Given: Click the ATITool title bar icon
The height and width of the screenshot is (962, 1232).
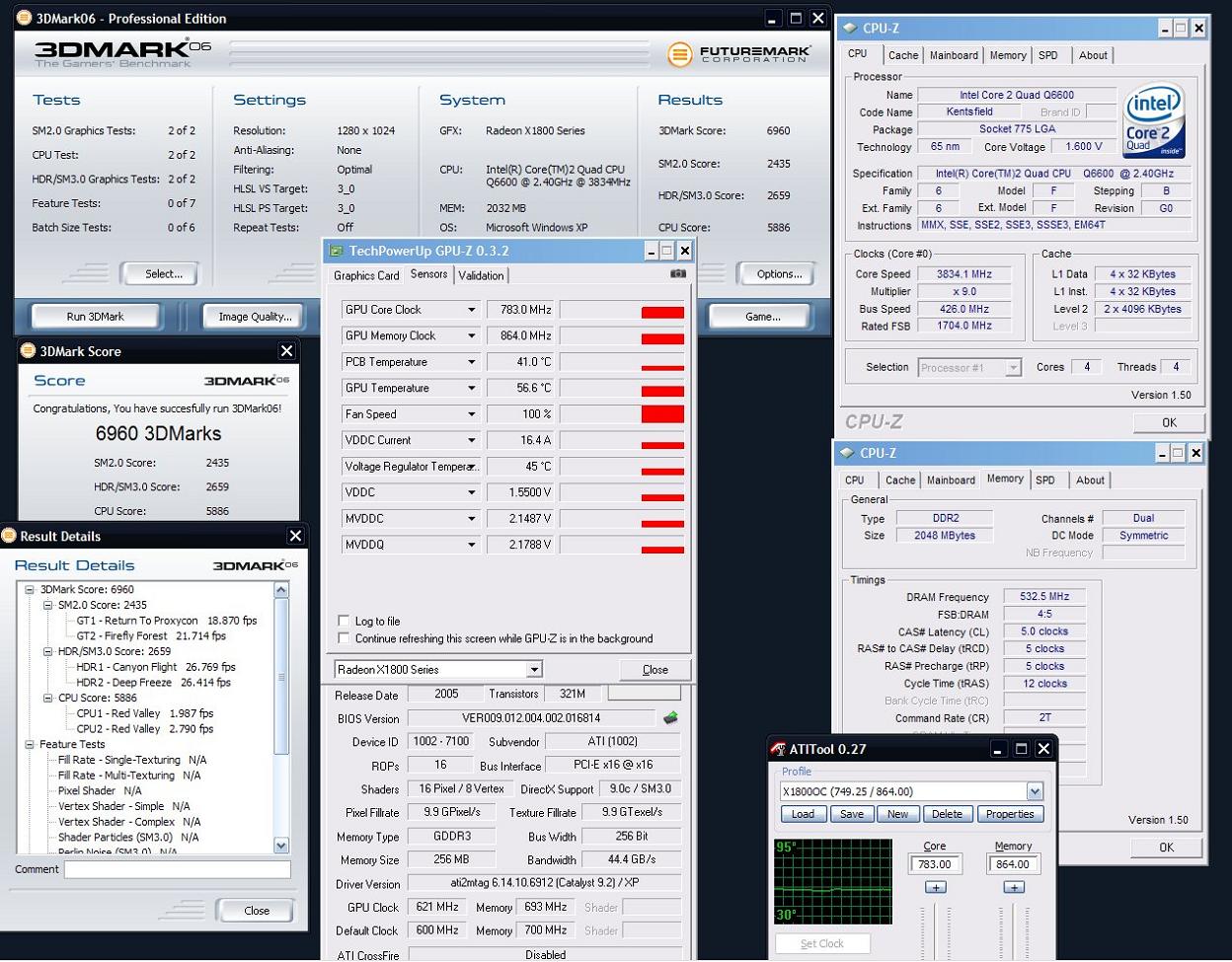Looking at the screenshot, I should [779, 748].
